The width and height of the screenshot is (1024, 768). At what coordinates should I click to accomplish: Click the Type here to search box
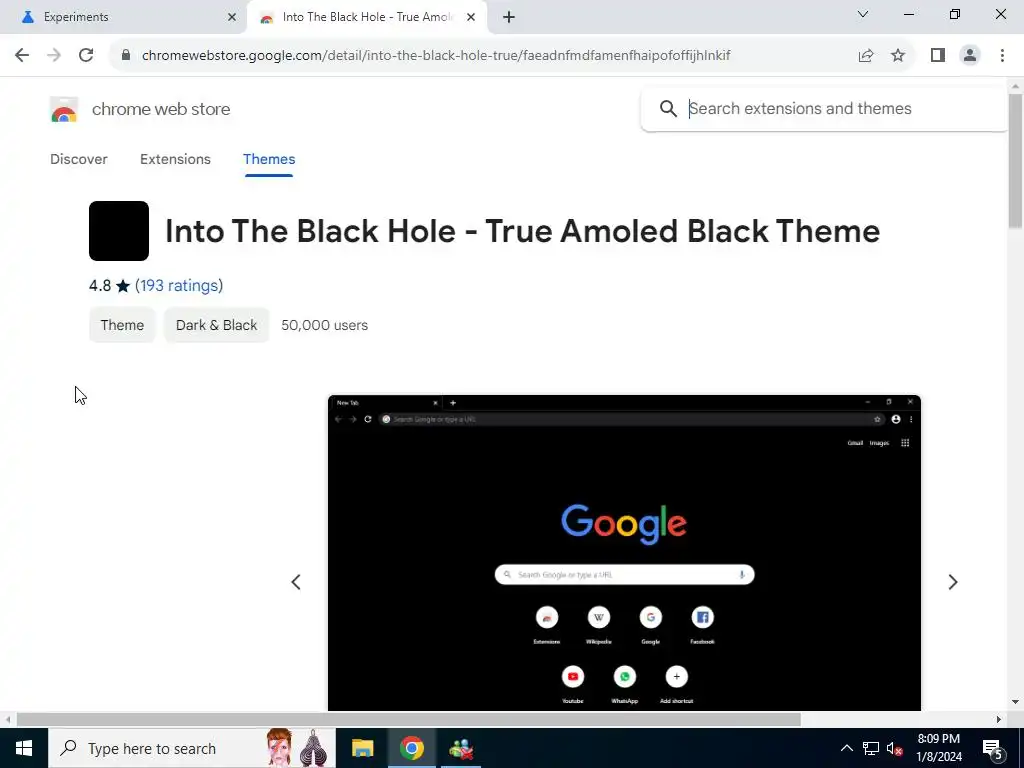tap(191, 748)
